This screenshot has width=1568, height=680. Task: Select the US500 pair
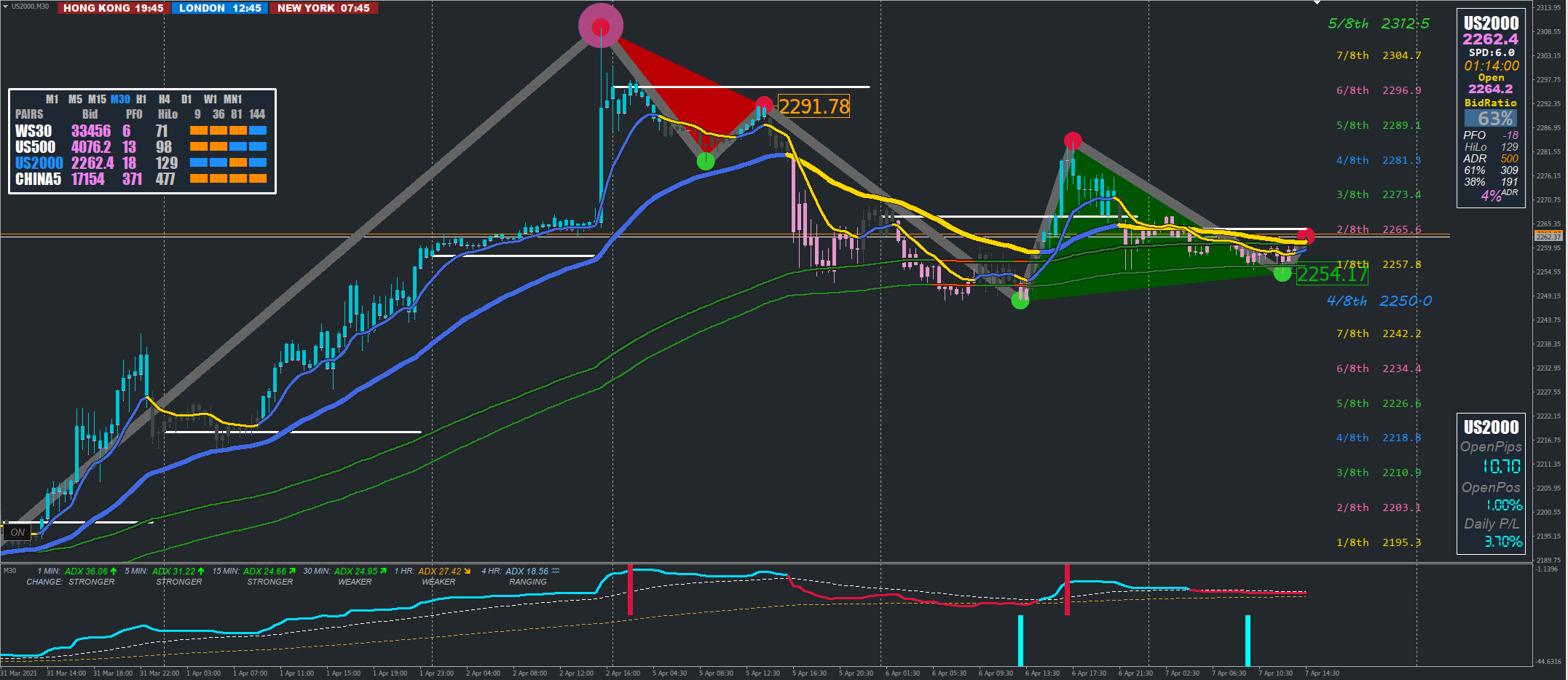(x=35, y=147)
